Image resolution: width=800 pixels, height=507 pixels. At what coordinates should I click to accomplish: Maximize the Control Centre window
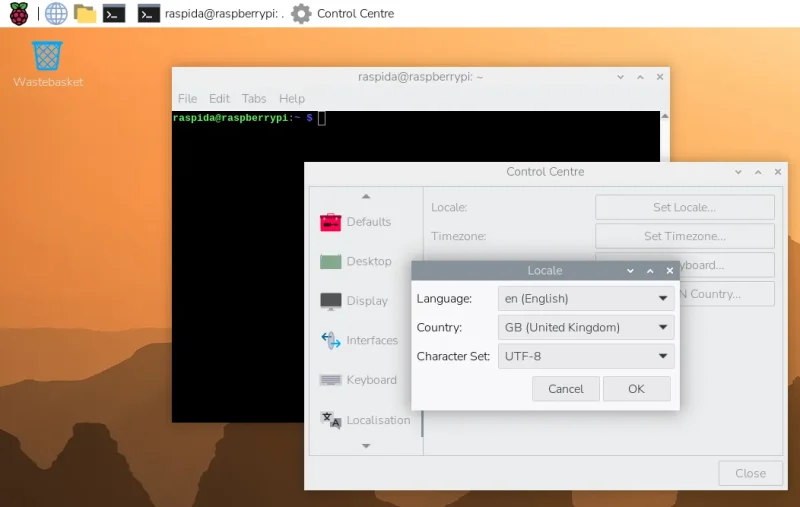(x=758, y=172)
